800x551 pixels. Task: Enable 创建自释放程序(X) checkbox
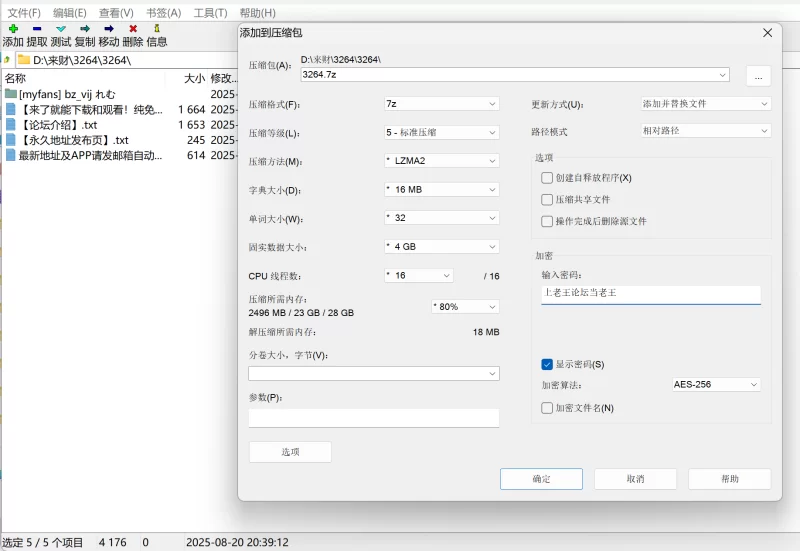547,178
